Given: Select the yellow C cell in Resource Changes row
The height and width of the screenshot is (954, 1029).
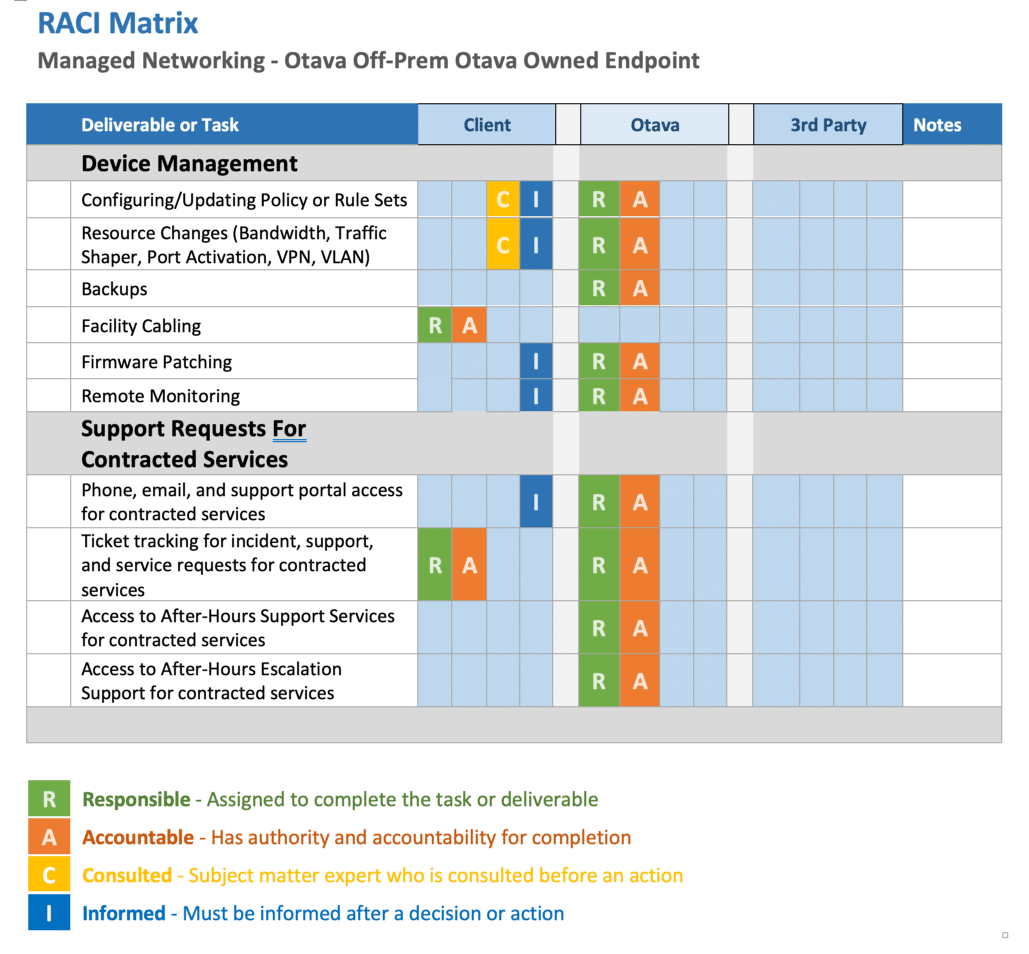Looking at the screenshot, I should (503, 244).
